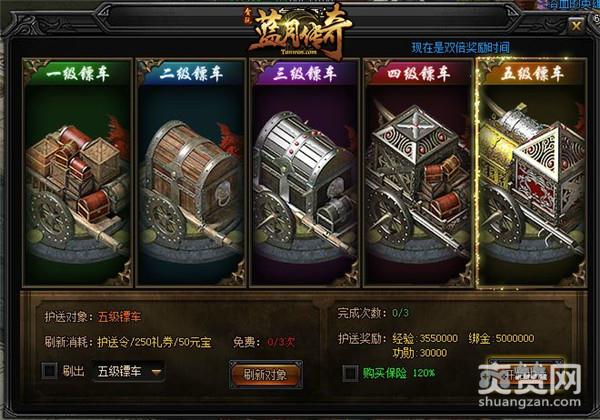This screenshot has width=600, height=420.
Task: Click the 刷新对象 refresh button
Action: tap(266, 374)
